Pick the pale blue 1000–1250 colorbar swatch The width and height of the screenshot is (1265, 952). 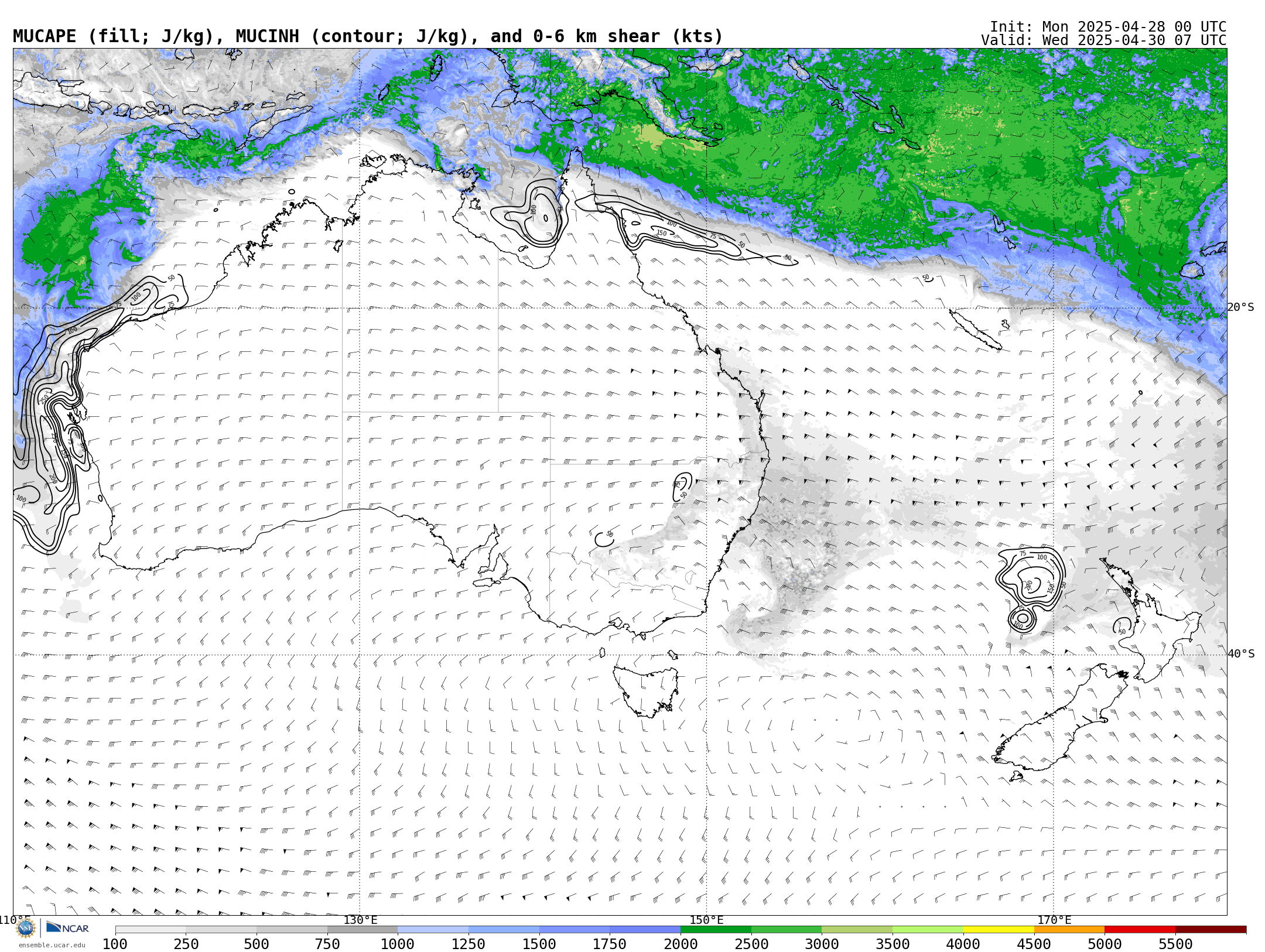point(433,930)
